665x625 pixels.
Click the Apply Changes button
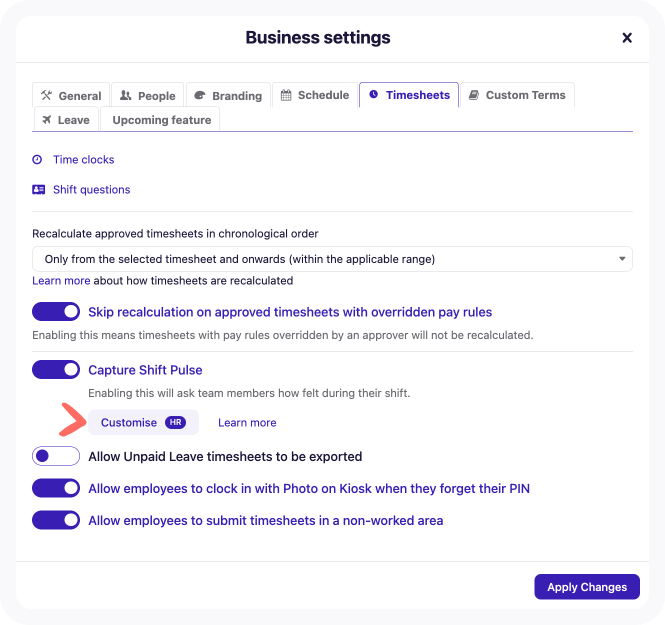pos(587,587)
